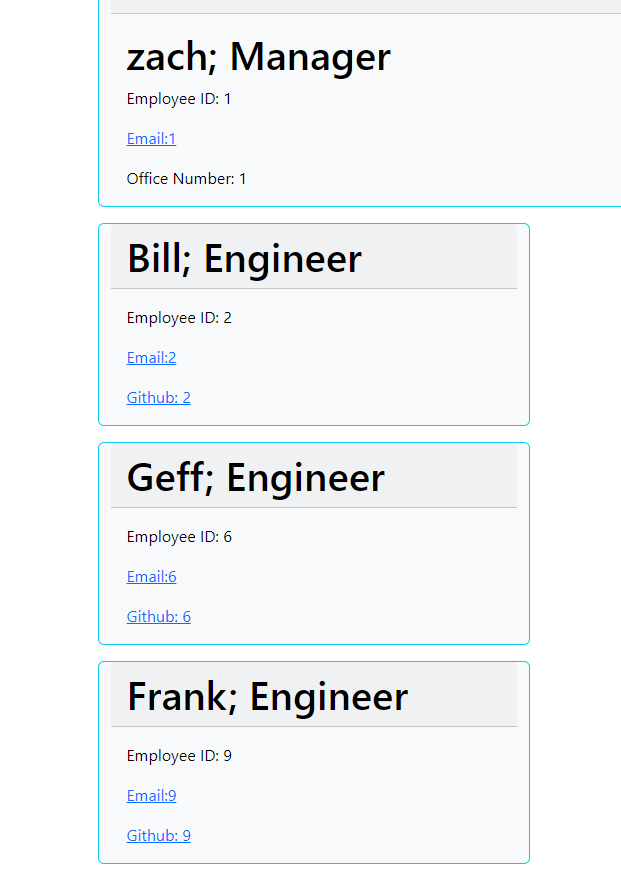The image size is (621, 870).
Task: Click the Employee ID: 6 text for Geff
Action: pos(179,536)
